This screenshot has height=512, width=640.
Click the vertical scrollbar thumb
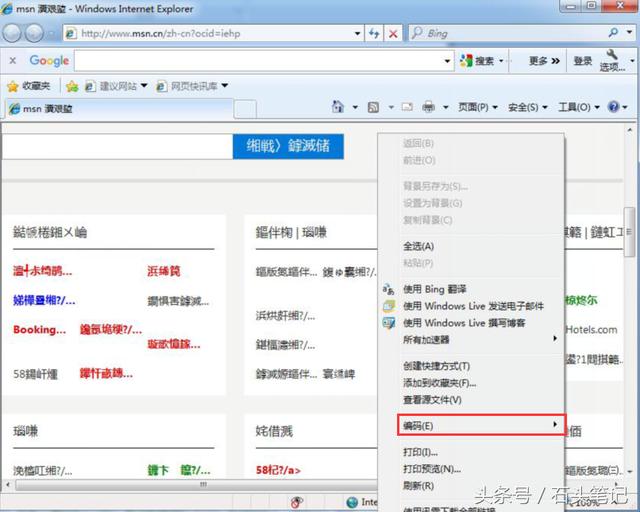pyautogui.click(x=629, y=232)
